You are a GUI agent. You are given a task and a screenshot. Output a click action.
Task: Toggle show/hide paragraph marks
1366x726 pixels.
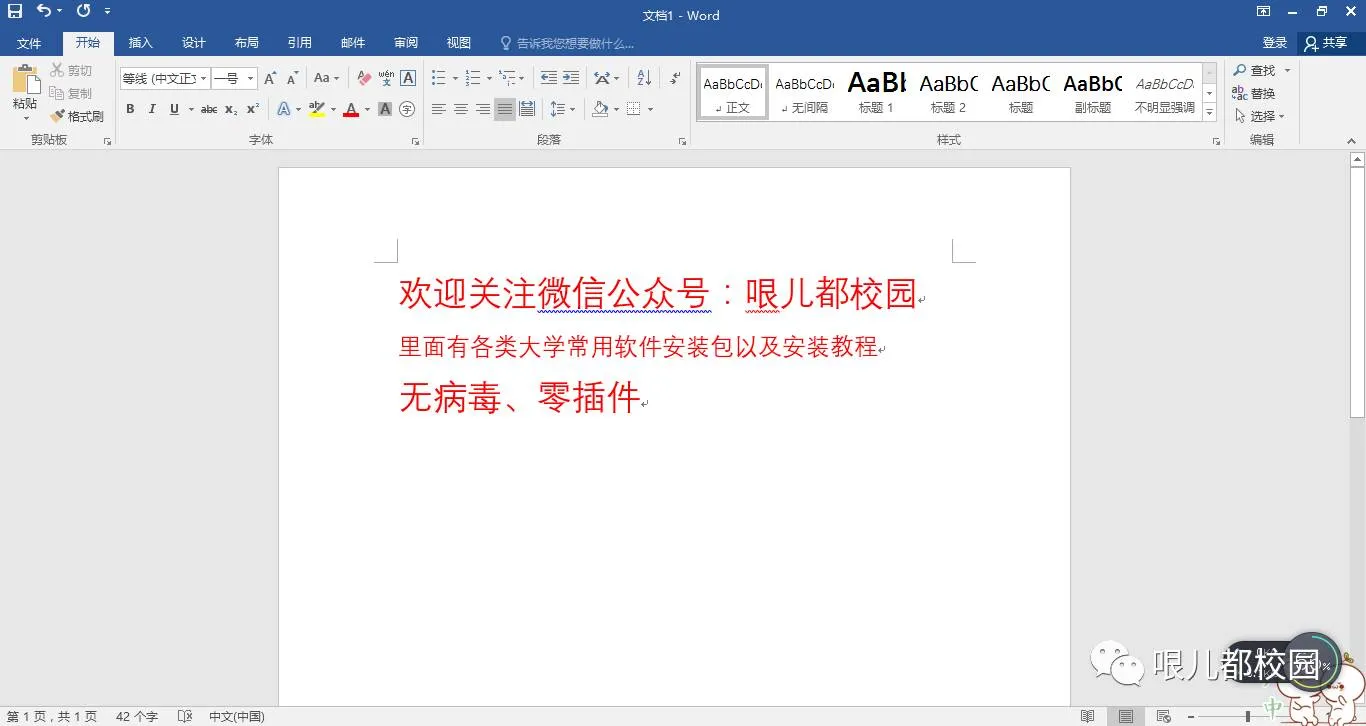(675, 78)
